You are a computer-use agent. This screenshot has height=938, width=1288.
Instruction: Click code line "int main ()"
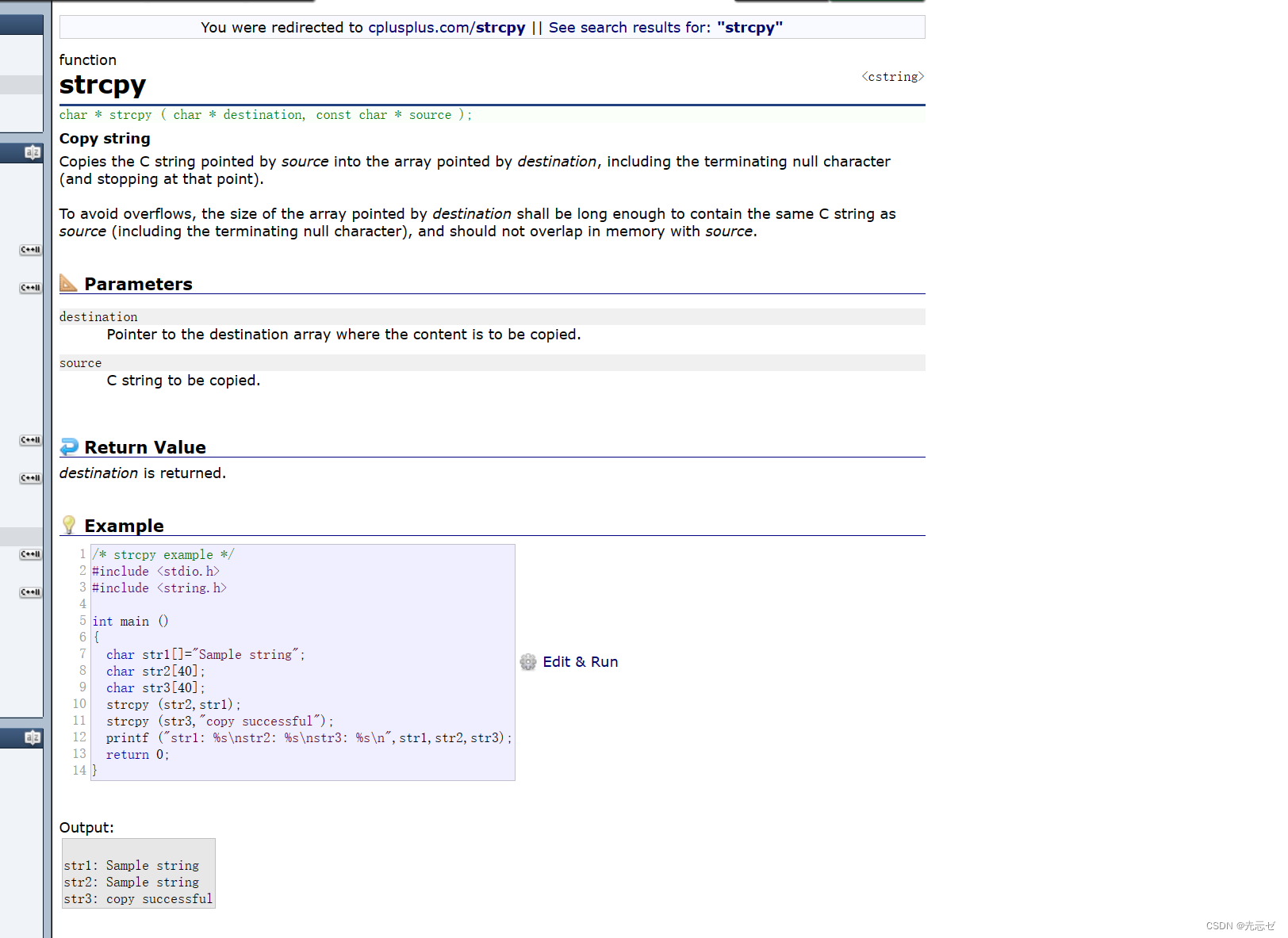[x=131, y=622]
